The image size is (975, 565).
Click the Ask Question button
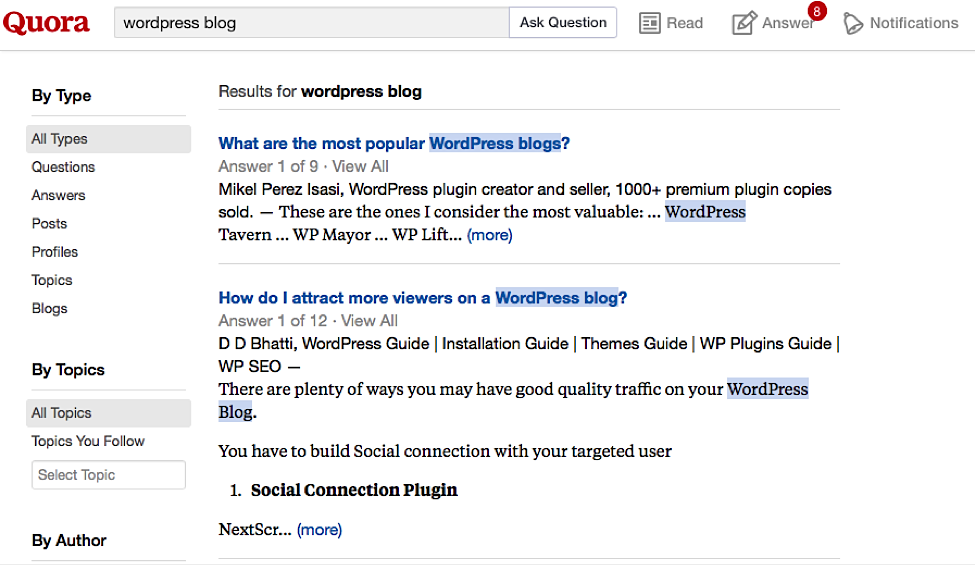click(x=563, y=22)
